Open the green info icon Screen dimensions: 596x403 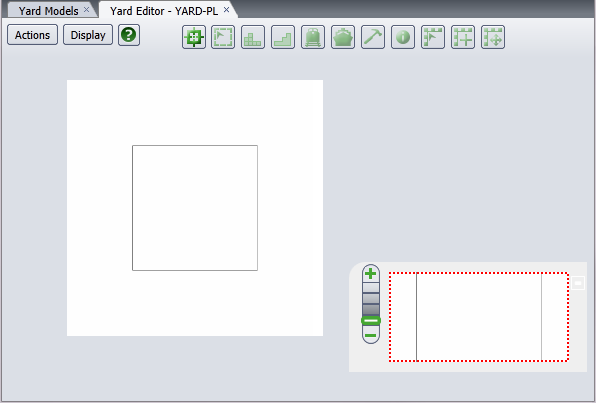tap(403, 37)
